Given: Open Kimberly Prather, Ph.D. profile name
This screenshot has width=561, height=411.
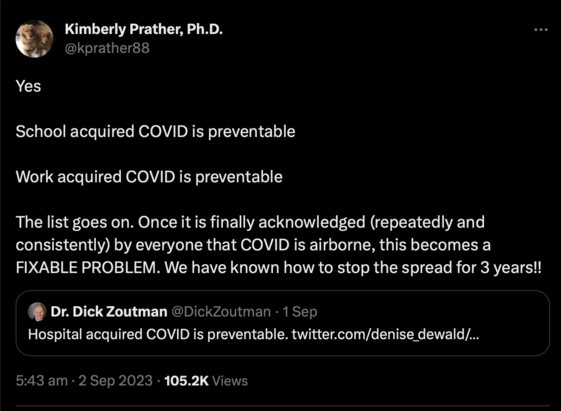Looking at the screenshot, I should (143, 29).
